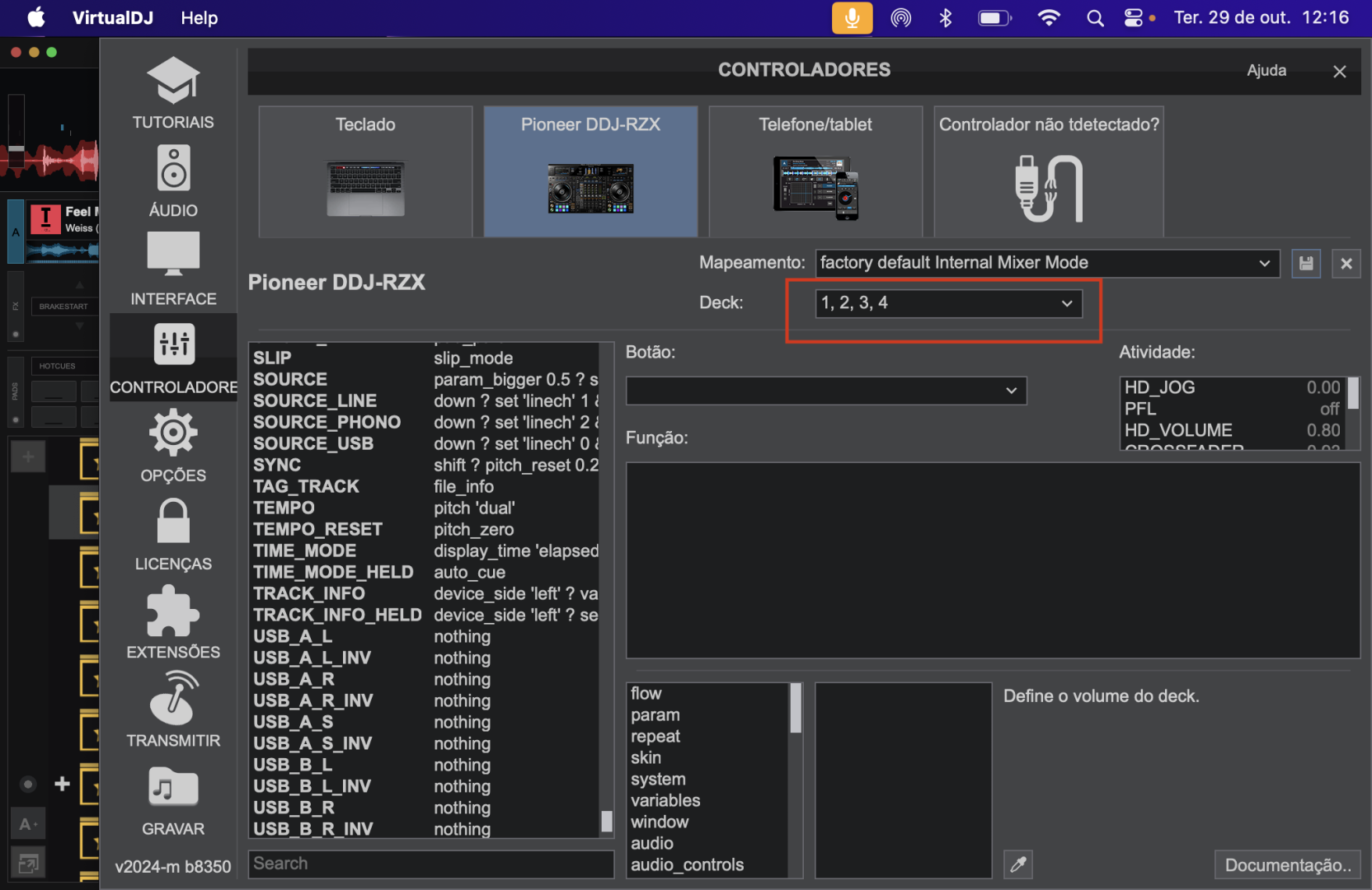This screenshot has height=890, width=1372.
Task: Open Controlador não detectado tab
Action: [1049, 171]
